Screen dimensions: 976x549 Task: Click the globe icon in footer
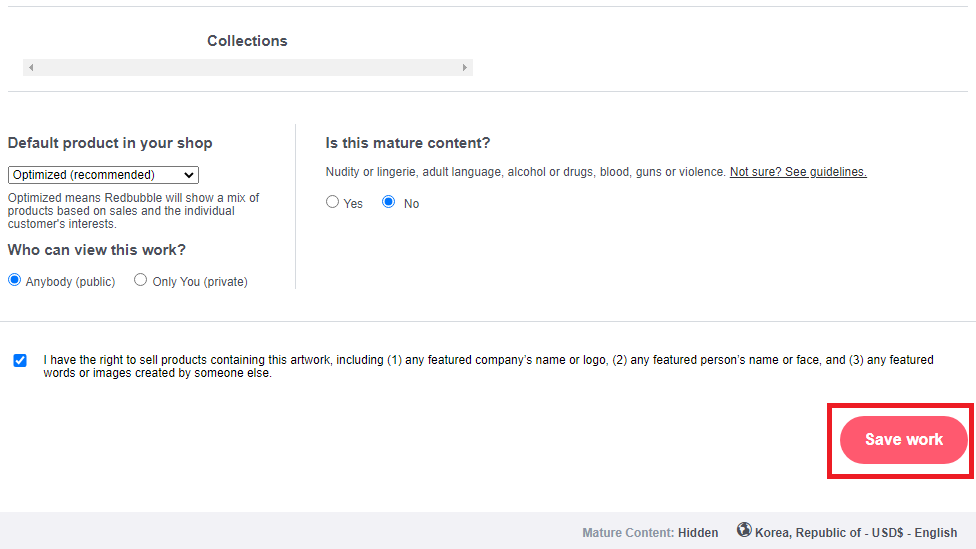pyautogui.click(x=744, y=530)
